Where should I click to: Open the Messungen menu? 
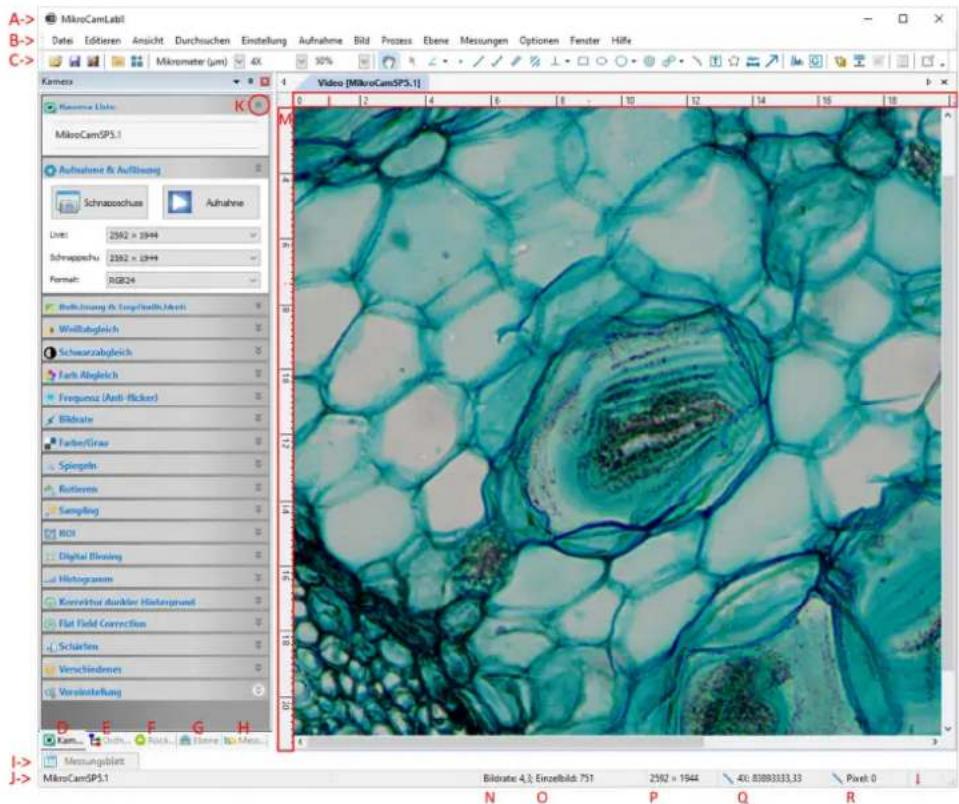(484, 41)
